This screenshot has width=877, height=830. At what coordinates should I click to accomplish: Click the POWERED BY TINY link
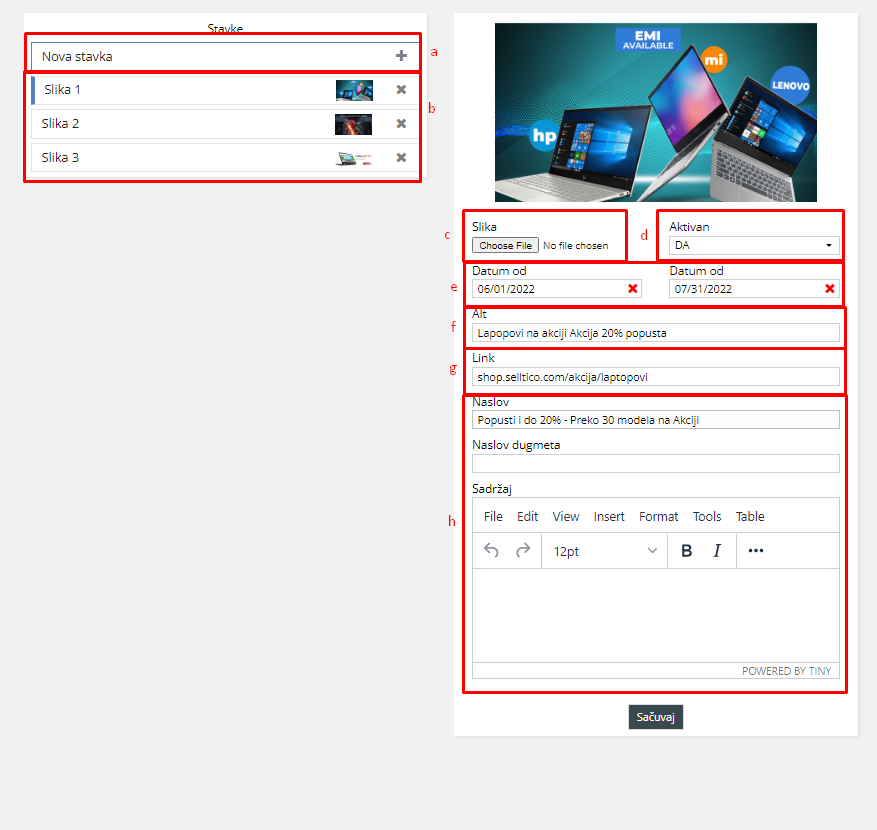[x=786, y=671]
